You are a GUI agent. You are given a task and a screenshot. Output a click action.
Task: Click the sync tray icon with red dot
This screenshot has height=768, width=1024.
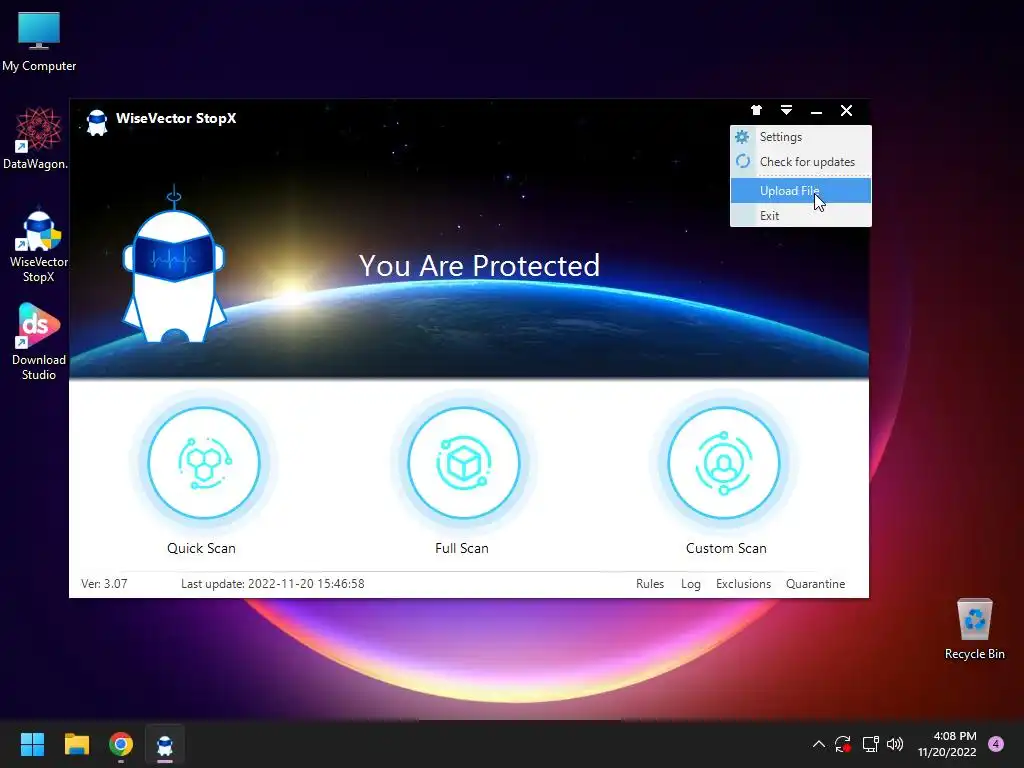pos(843,744)
